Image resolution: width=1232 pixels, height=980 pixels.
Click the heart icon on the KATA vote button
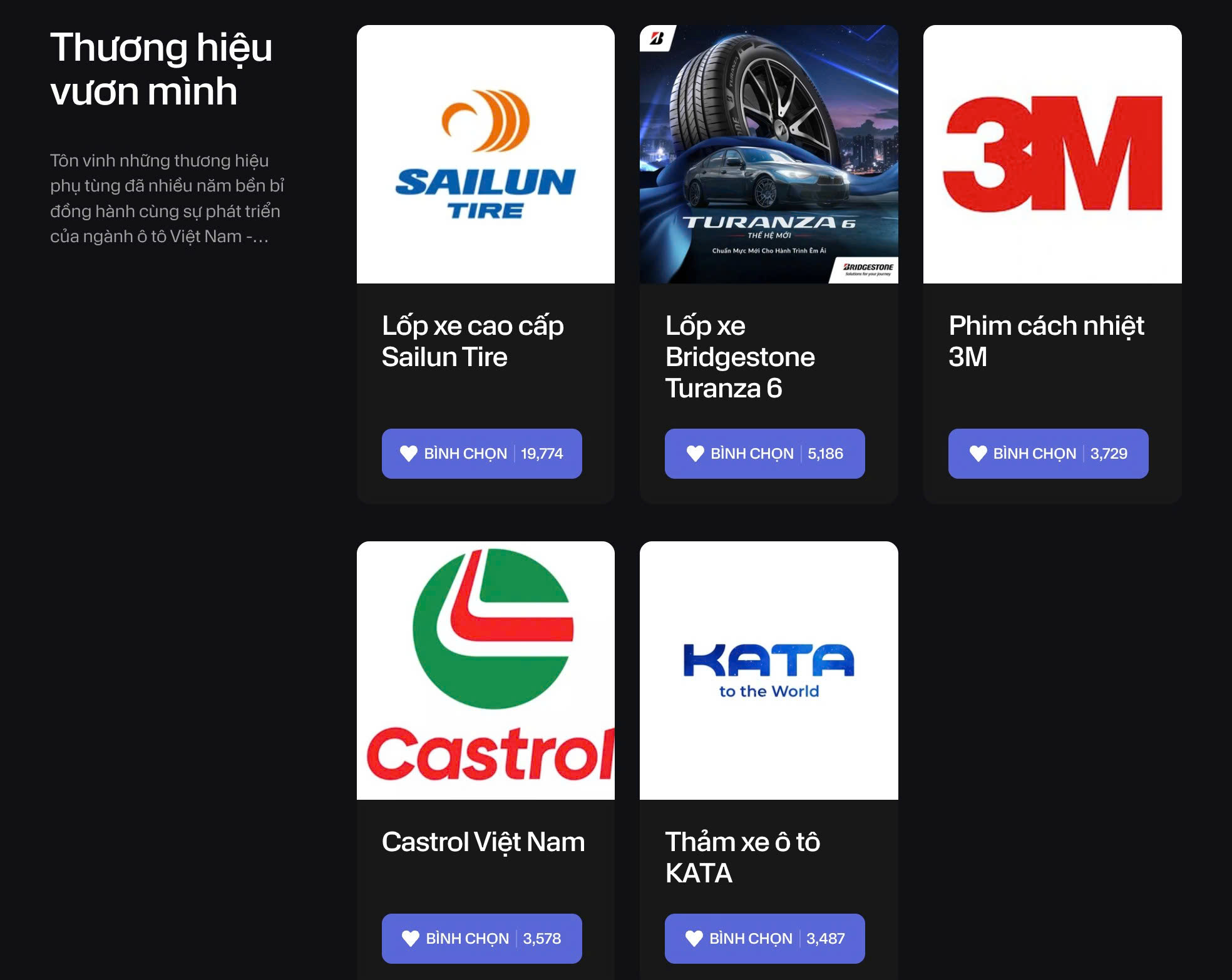(694, 939)
